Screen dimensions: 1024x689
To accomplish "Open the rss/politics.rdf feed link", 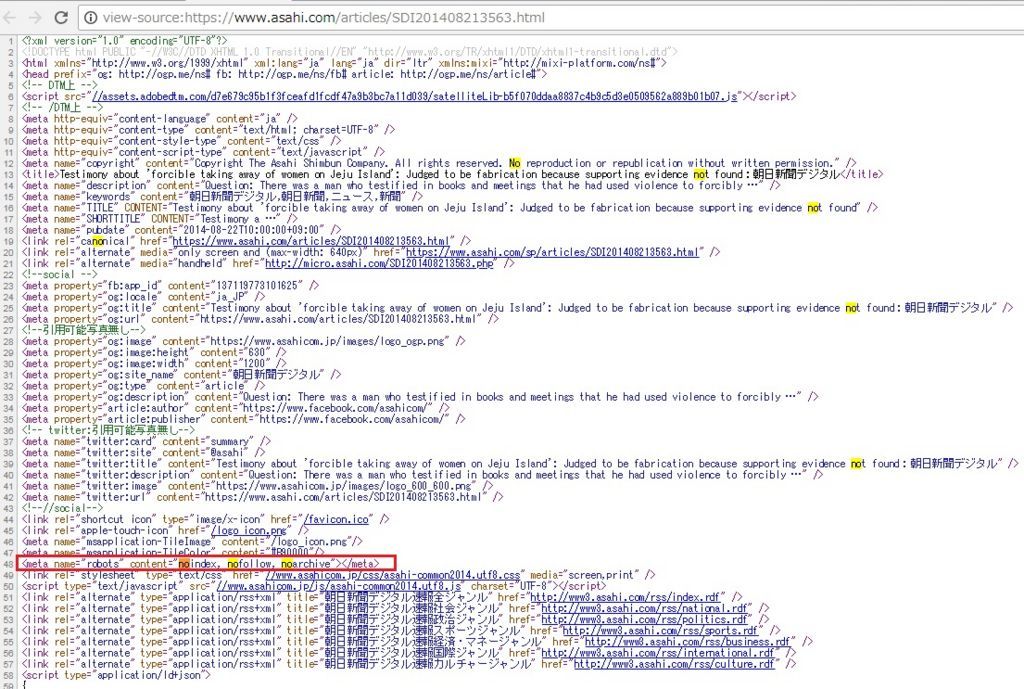I will (x=644, y=619).
